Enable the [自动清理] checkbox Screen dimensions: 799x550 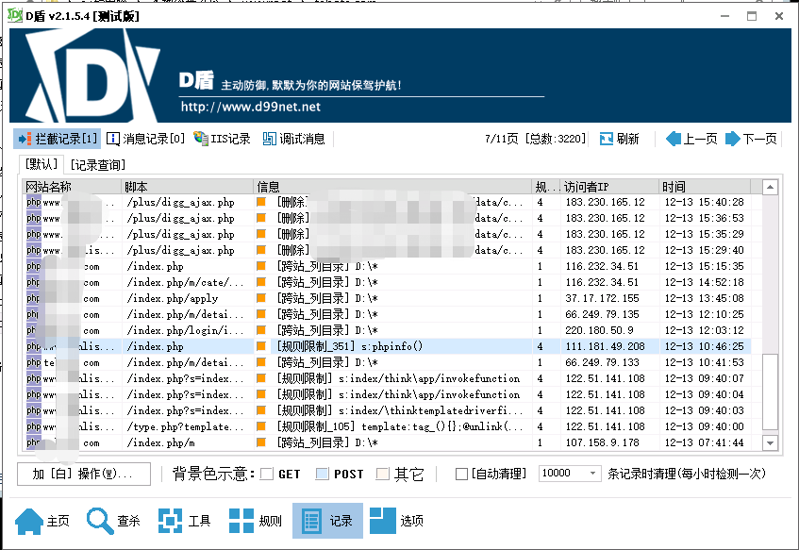click(x=461, y=474)
